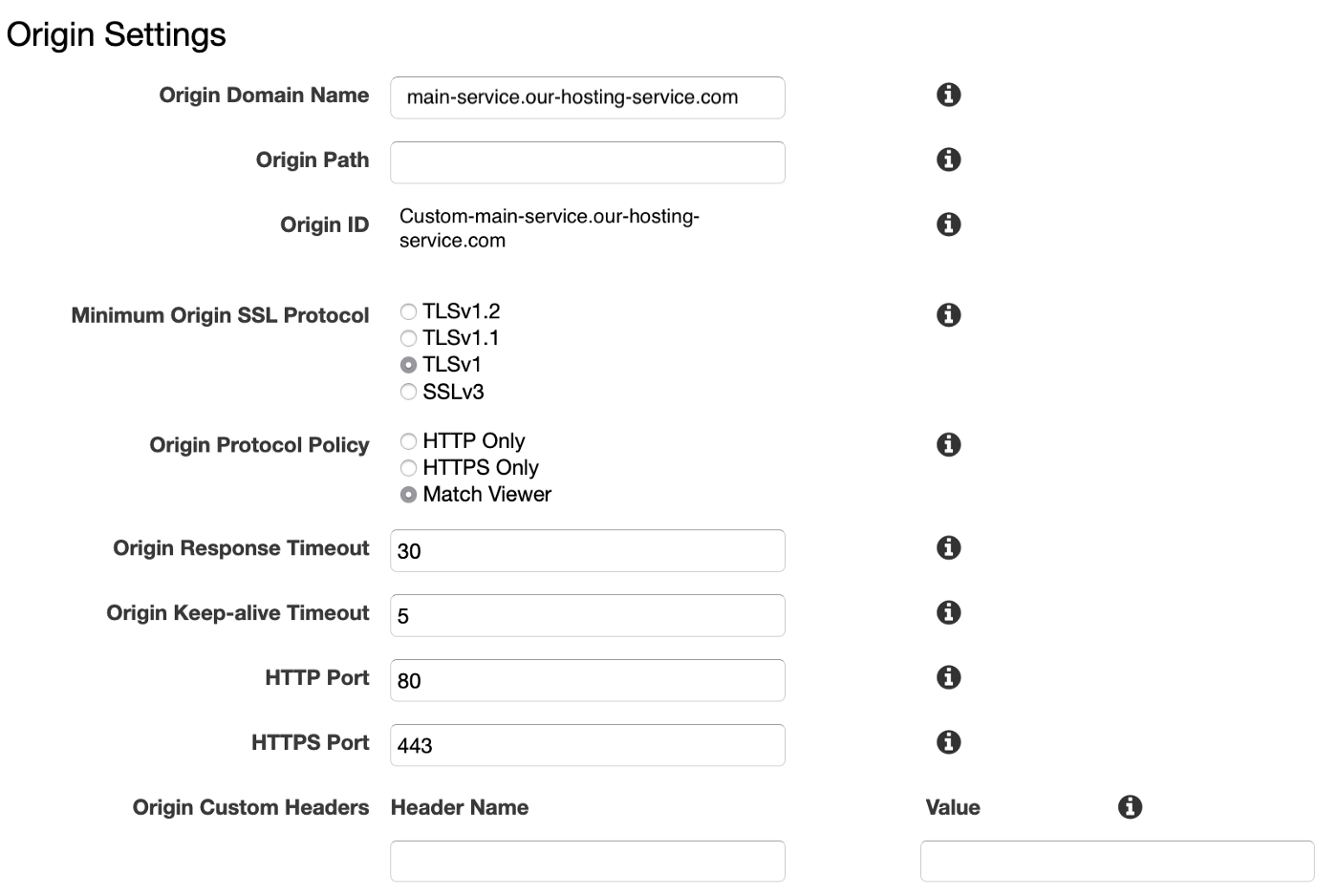
Task: Click the Origin Response Timeout field
Action: [587, 550]
